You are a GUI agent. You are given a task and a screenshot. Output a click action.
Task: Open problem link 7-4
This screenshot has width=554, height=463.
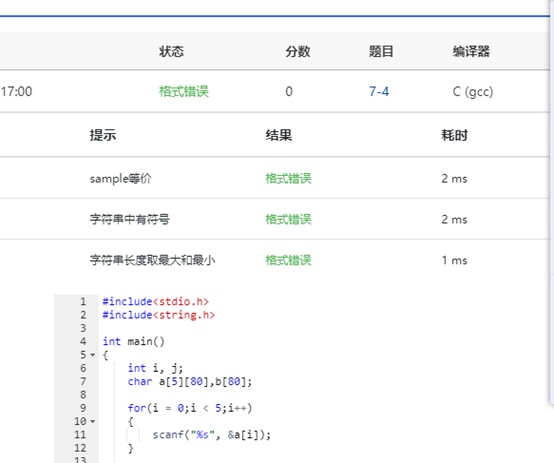[379, 92]
